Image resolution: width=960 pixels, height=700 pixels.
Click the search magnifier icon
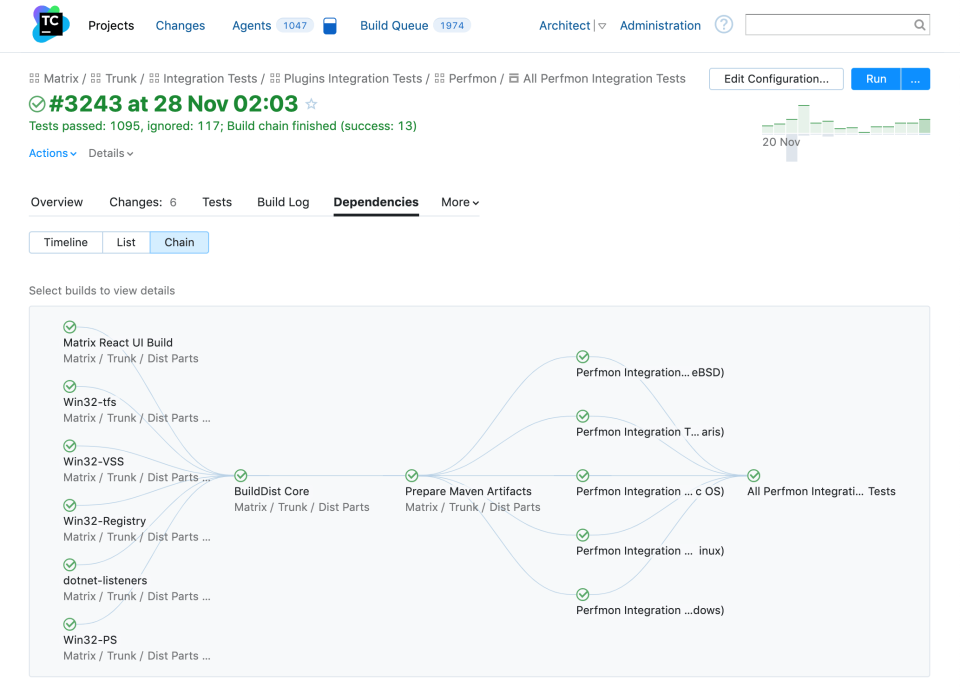click(x=920, y=25)
